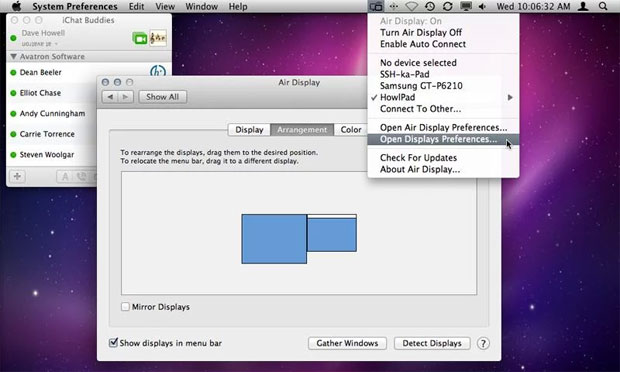Open the Wi-Fi status icon
Screen dimensions: 620x372
[412, 6]
